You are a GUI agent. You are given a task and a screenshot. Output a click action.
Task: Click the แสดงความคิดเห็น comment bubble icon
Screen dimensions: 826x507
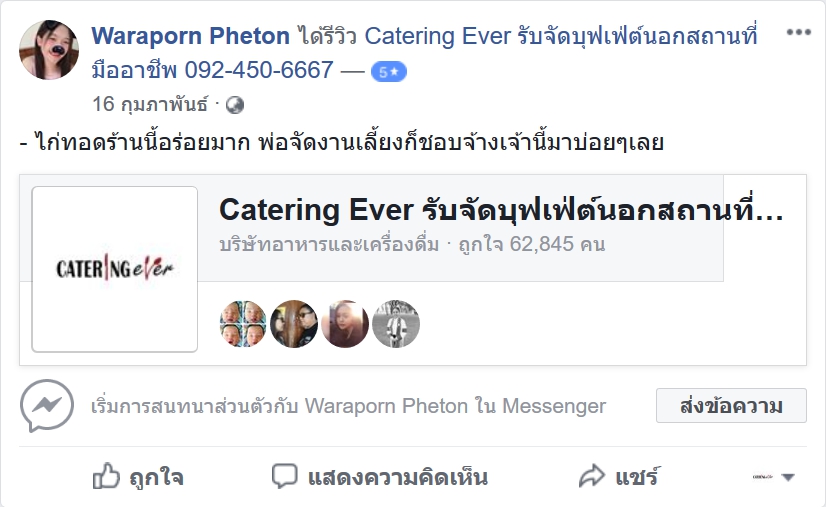(285, 476)
